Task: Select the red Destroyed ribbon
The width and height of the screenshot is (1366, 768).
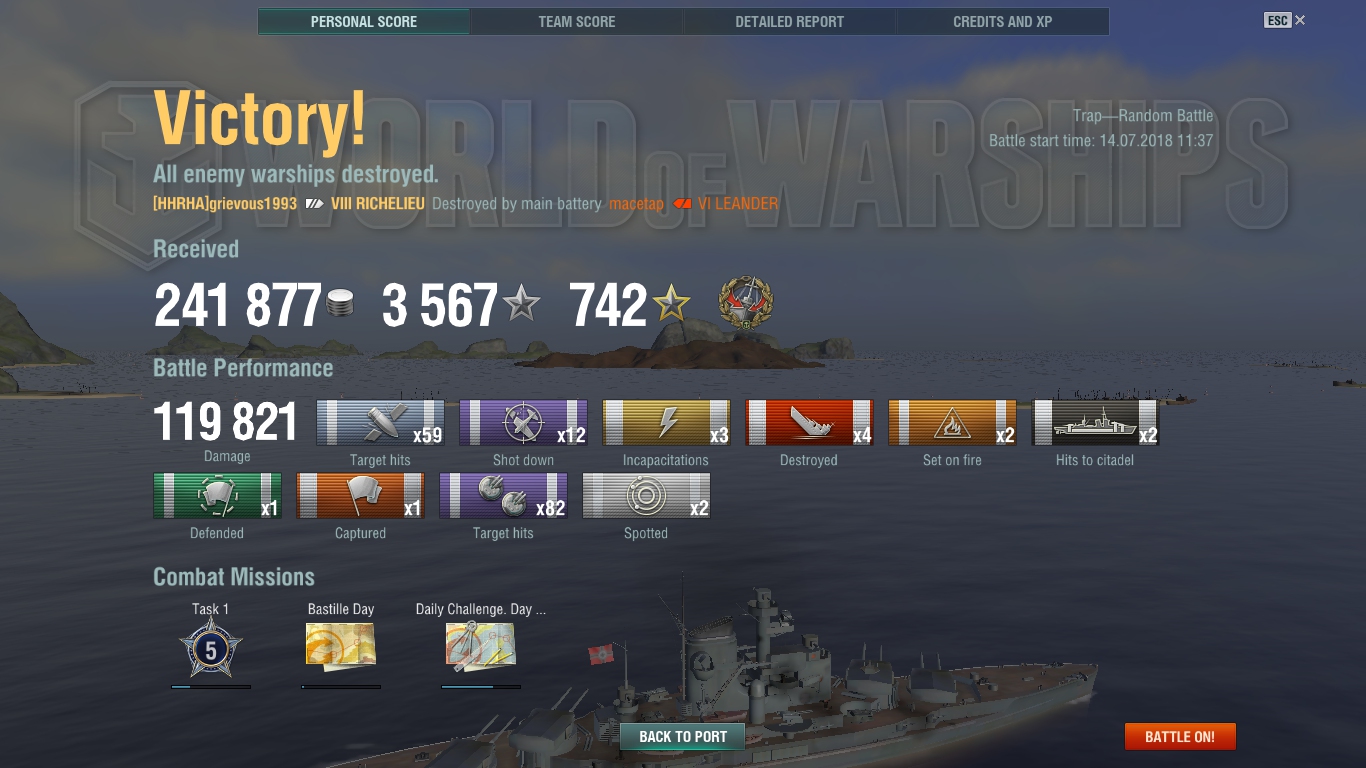Action: 809,422
